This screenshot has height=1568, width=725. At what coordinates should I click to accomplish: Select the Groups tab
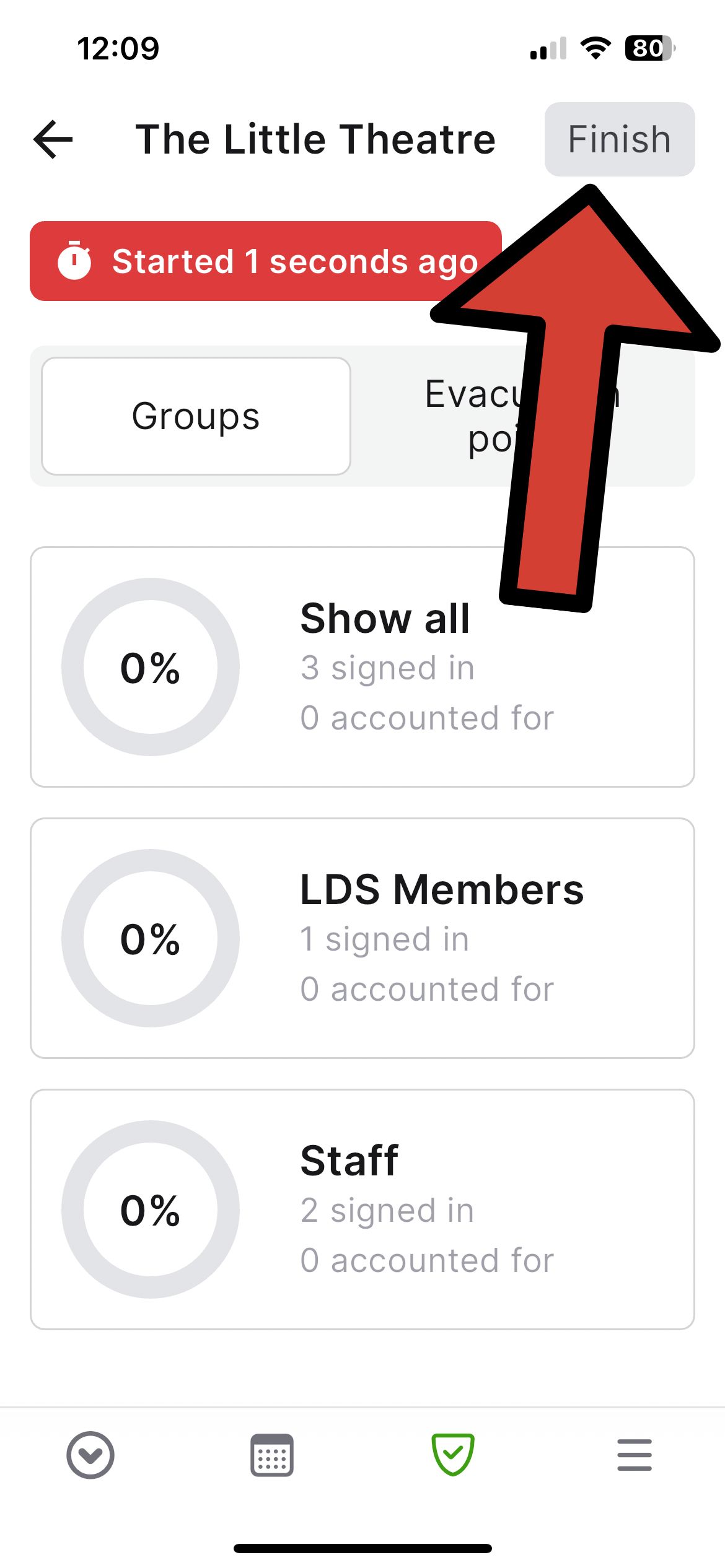tap(196, 416)
